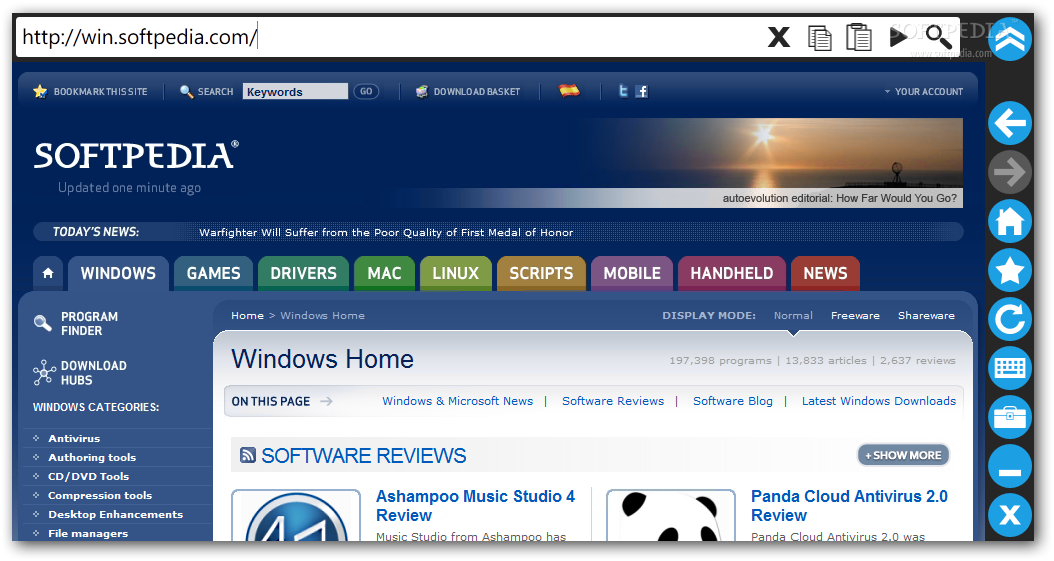The image size is (1054, 561).
Task: Click the Home breadcrumb link
Action: point(247,316)
